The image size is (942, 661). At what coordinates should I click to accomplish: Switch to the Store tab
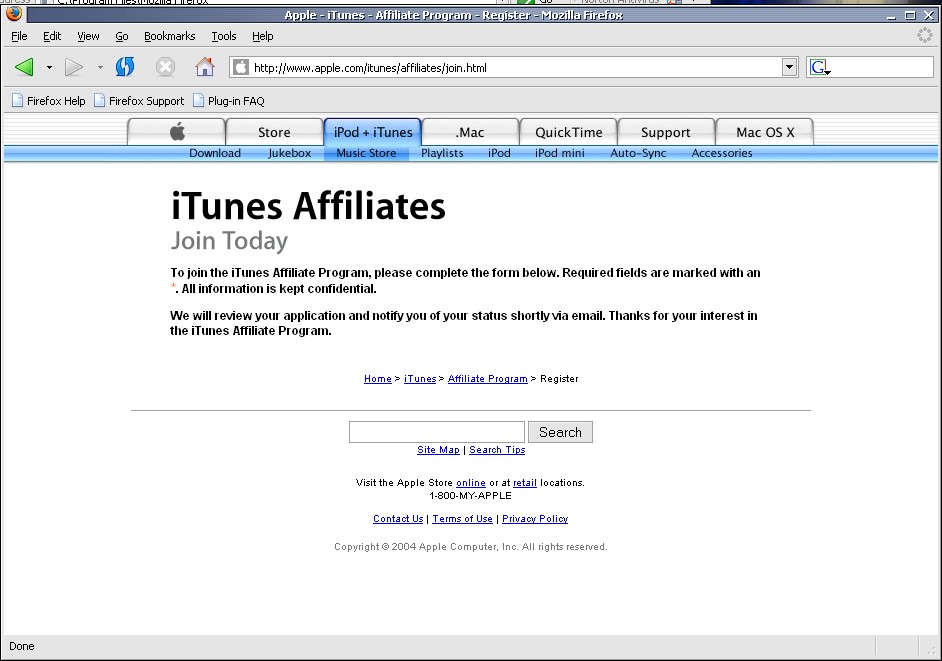pyautogui.click(x=274, y=132)
